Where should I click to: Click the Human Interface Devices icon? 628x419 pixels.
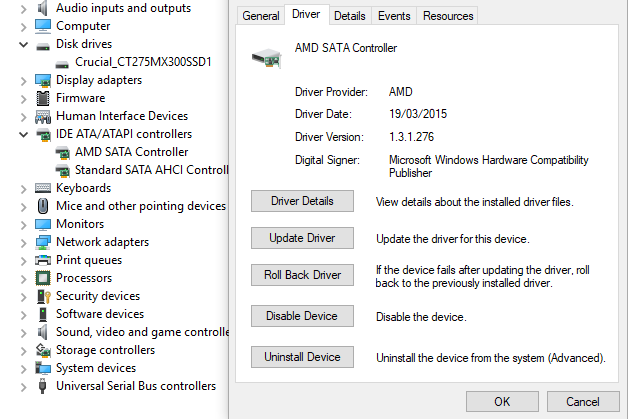click(x=43, y=117)
